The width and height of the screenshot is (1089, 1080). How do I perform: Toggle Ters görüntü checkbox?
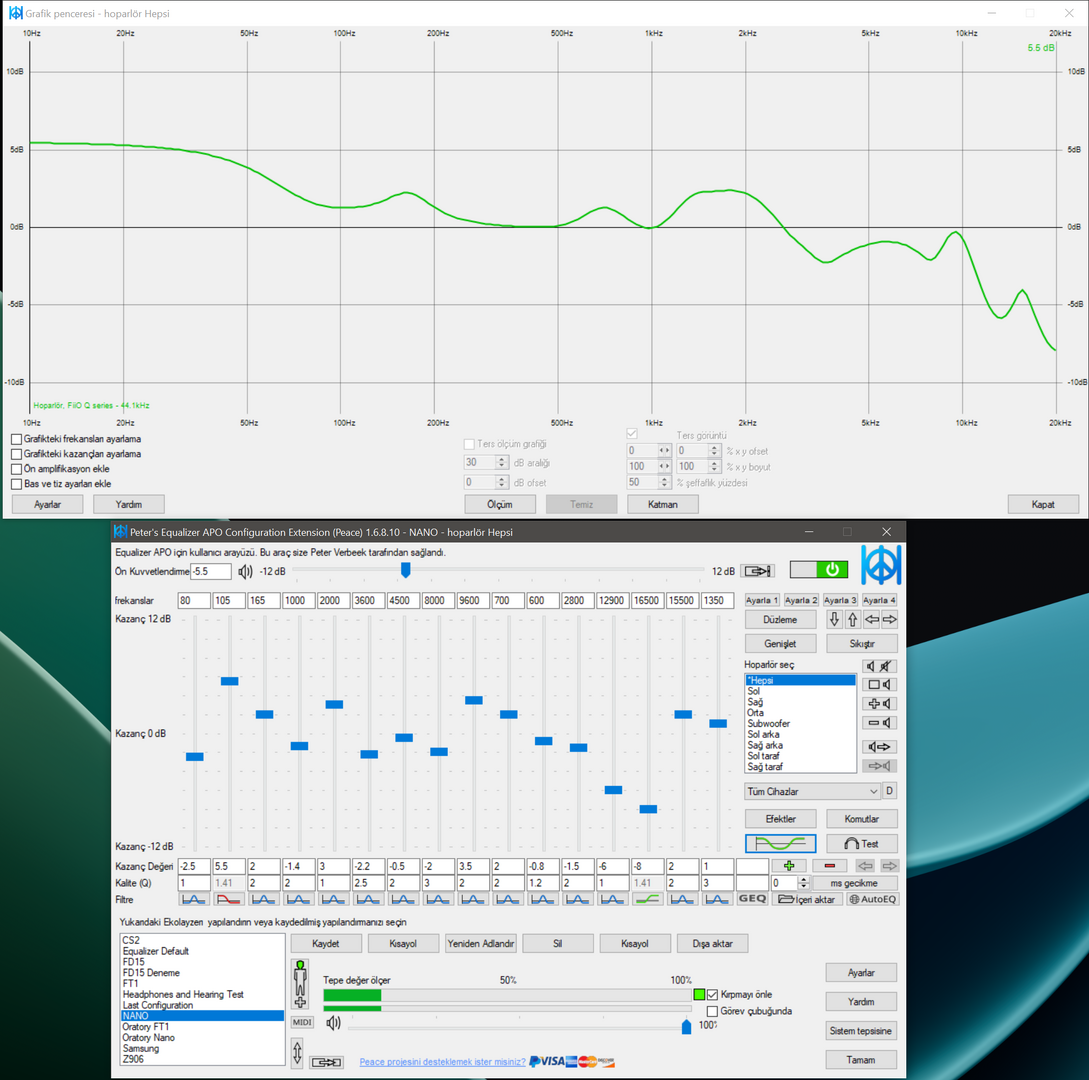[x=631, y=433]
